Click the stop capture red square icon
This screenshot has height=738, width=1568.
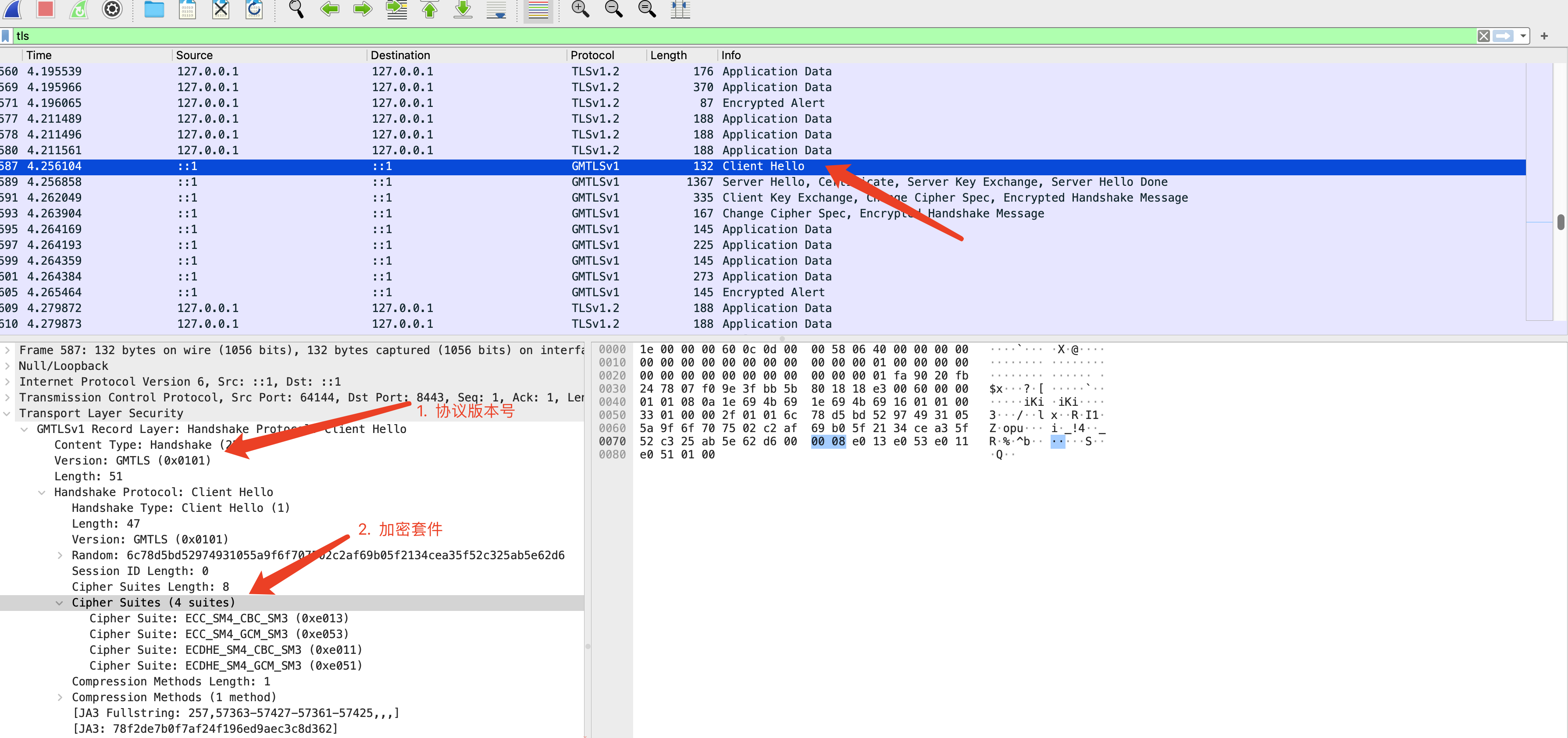click(x=46, y=8)
